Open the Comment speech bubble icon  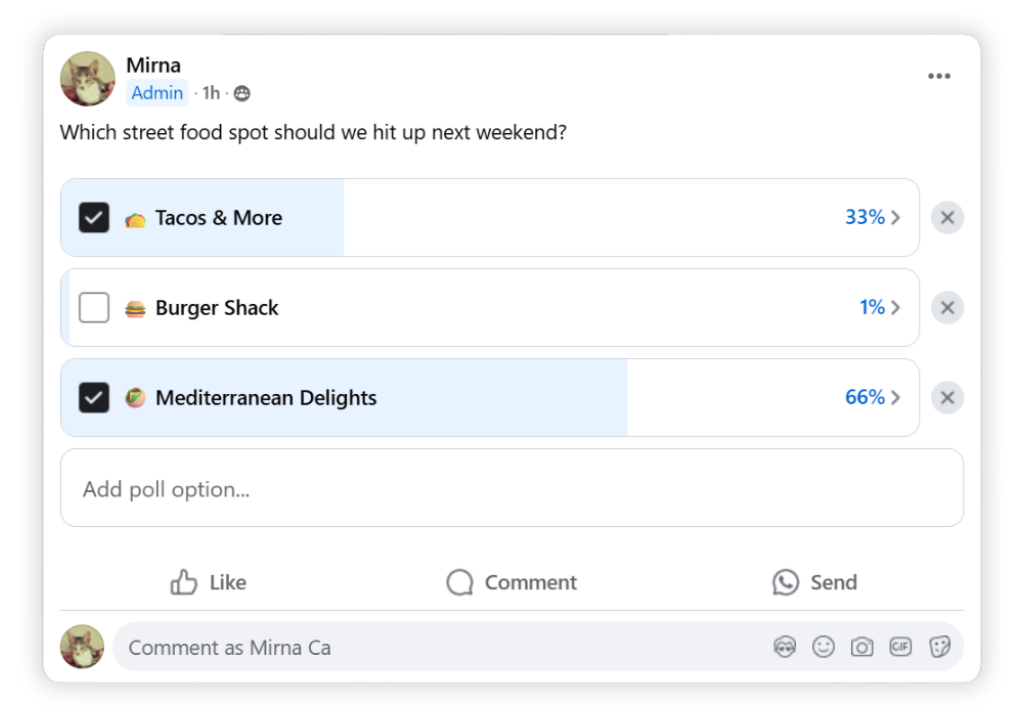point(460,582)
